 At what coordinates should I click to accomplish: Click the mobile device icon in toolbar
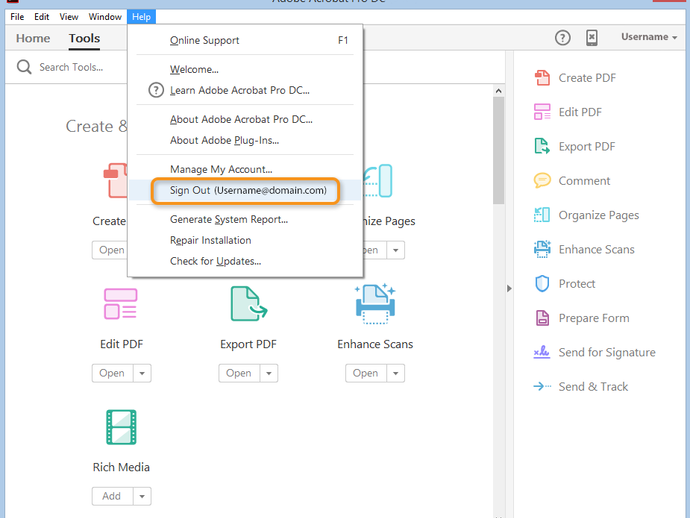pyautogui.click(x=592, y=37)
